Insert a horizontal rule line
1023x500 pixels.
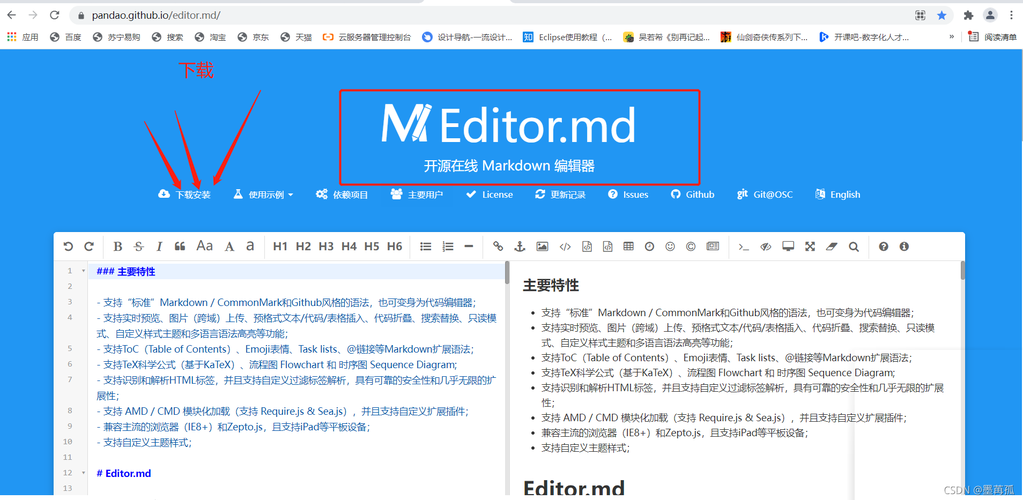coord(468,247)
